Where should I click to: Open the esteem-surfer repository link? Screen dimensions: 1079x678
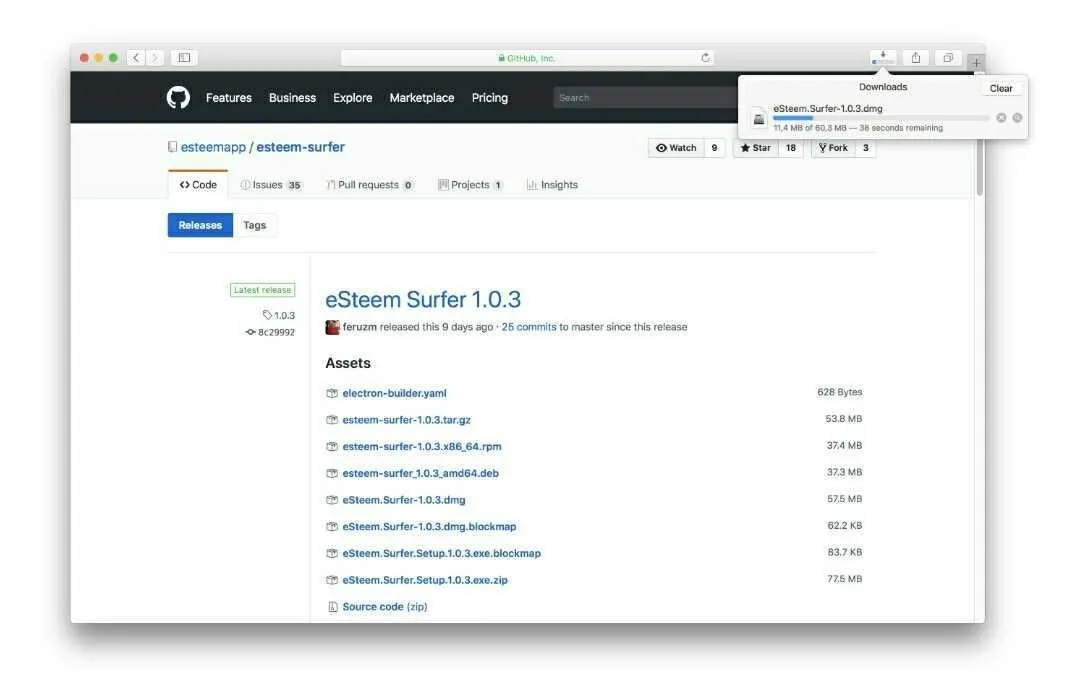pos(301,147)
